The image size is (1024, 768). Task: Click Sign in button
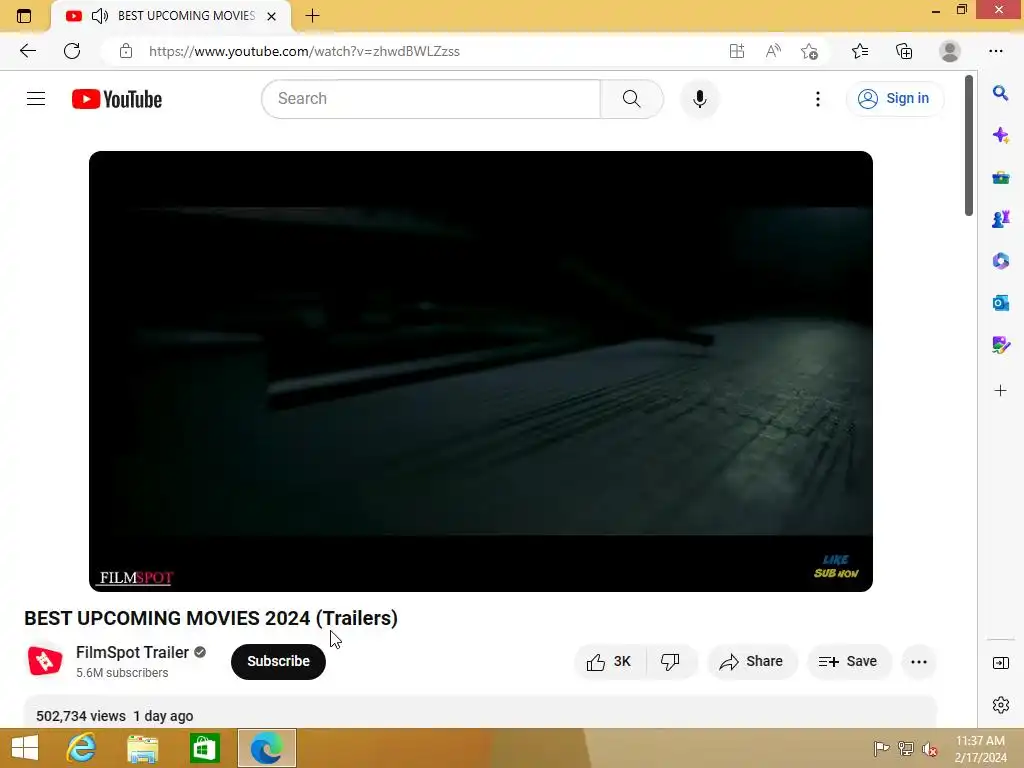click(895, 99)
